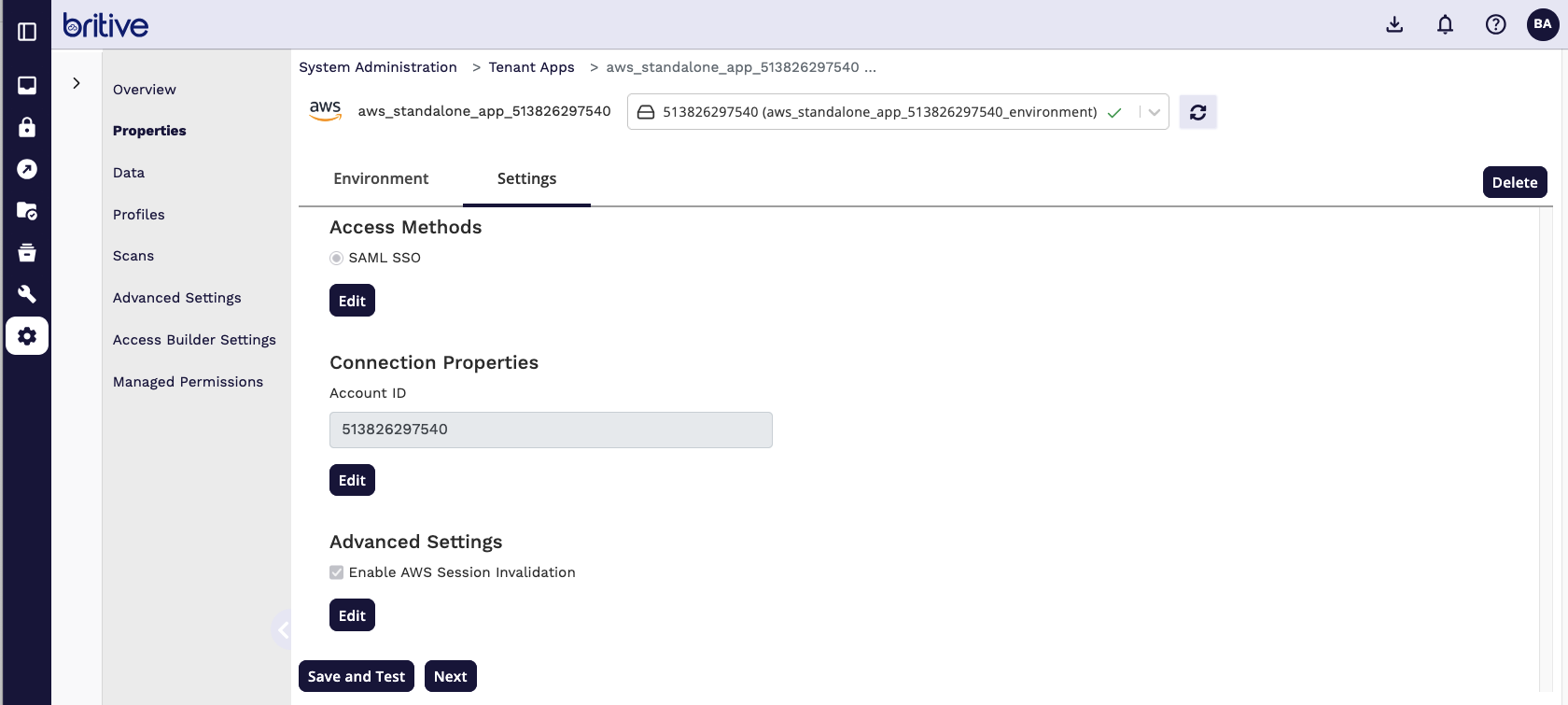The width and height of the screenshot is (1568, 705).
Task: Click the Save and Test button
Action: [356, 676]
